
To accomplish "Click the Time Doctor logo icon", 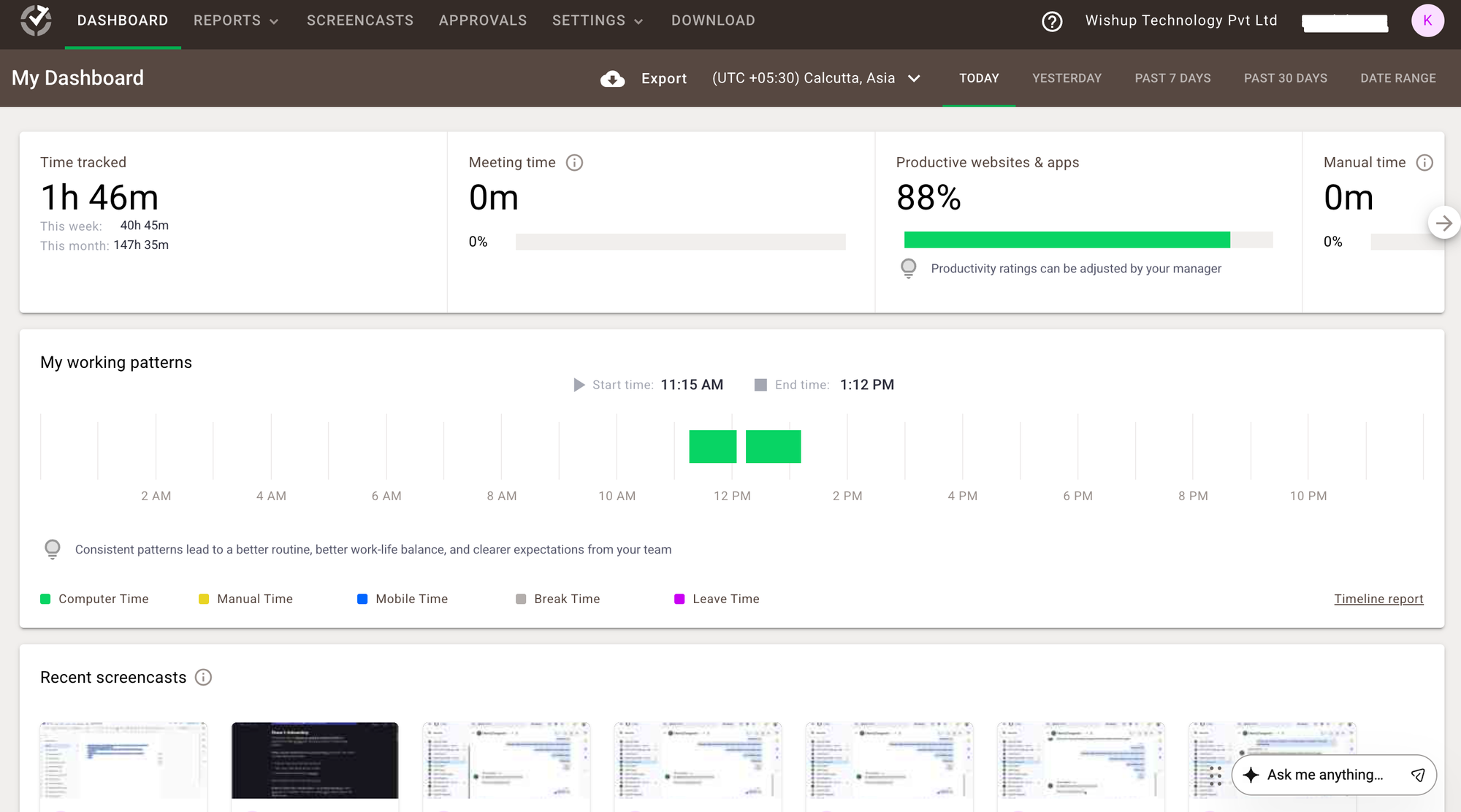I will pyautogui.click(x=36, y=20).
